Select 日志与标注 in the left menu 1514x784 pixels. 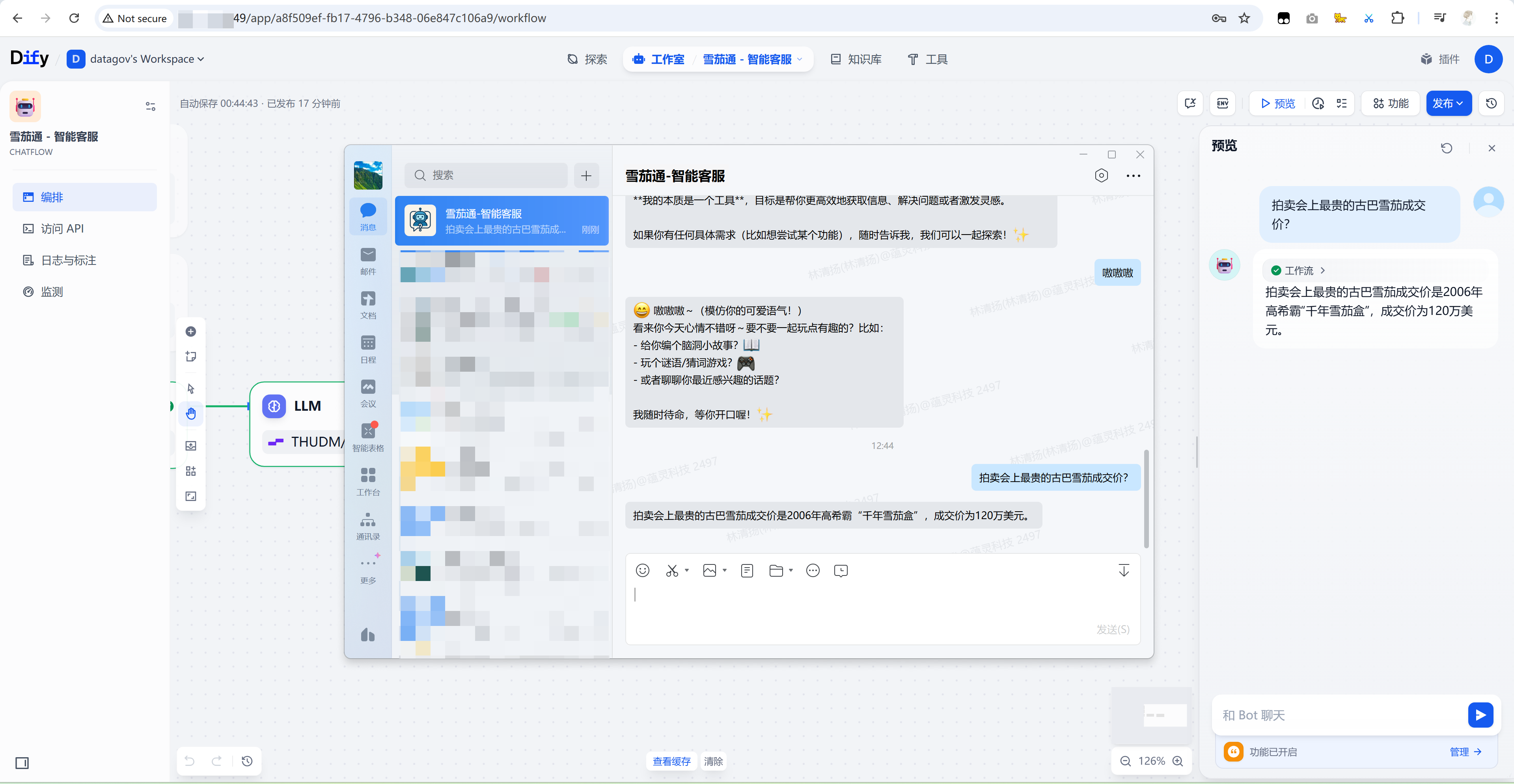click(x=85, y=260)
